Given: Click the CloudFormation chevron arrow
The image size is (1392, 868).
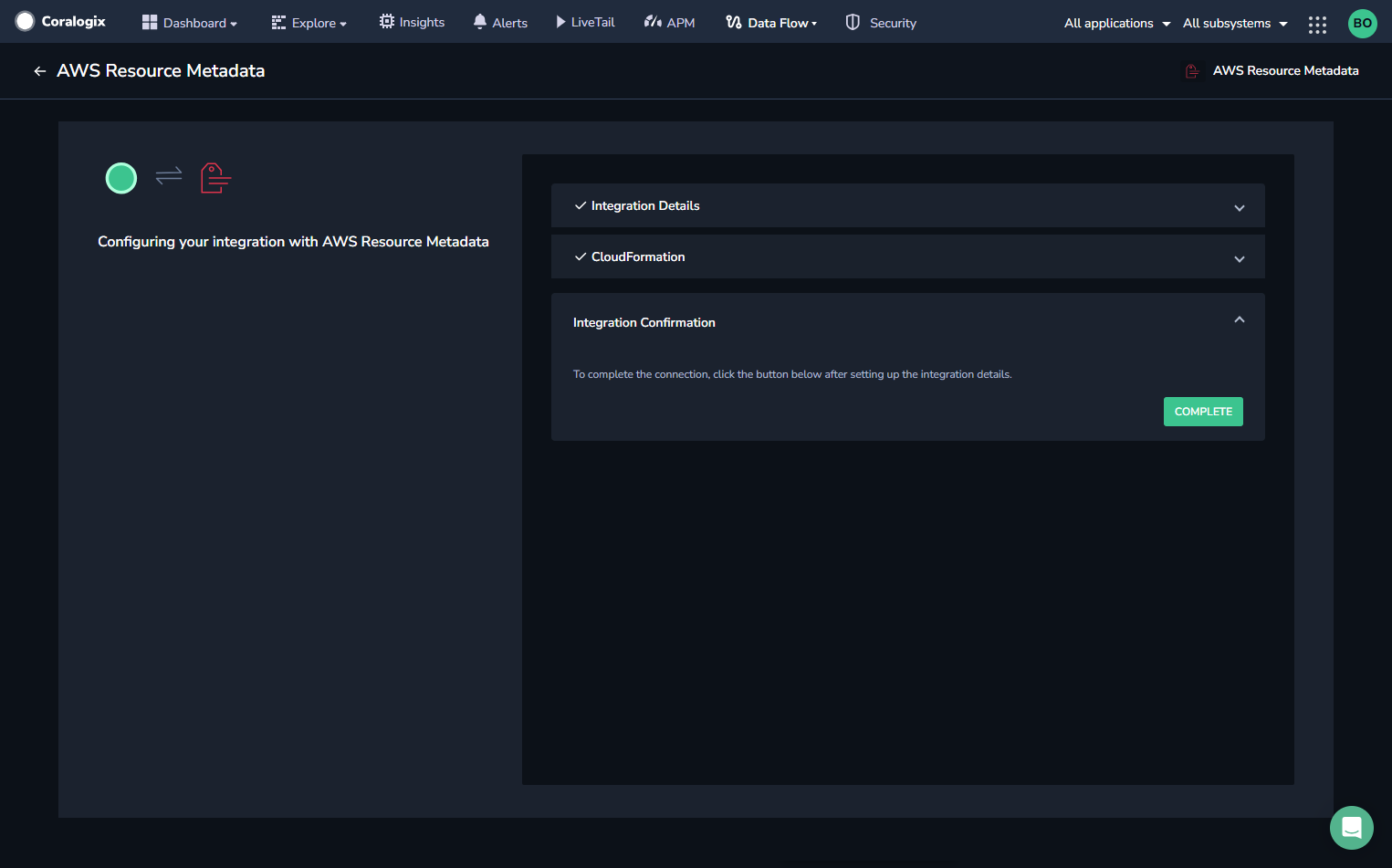Looking at the screenshot, I should (x=1240, y=259).
